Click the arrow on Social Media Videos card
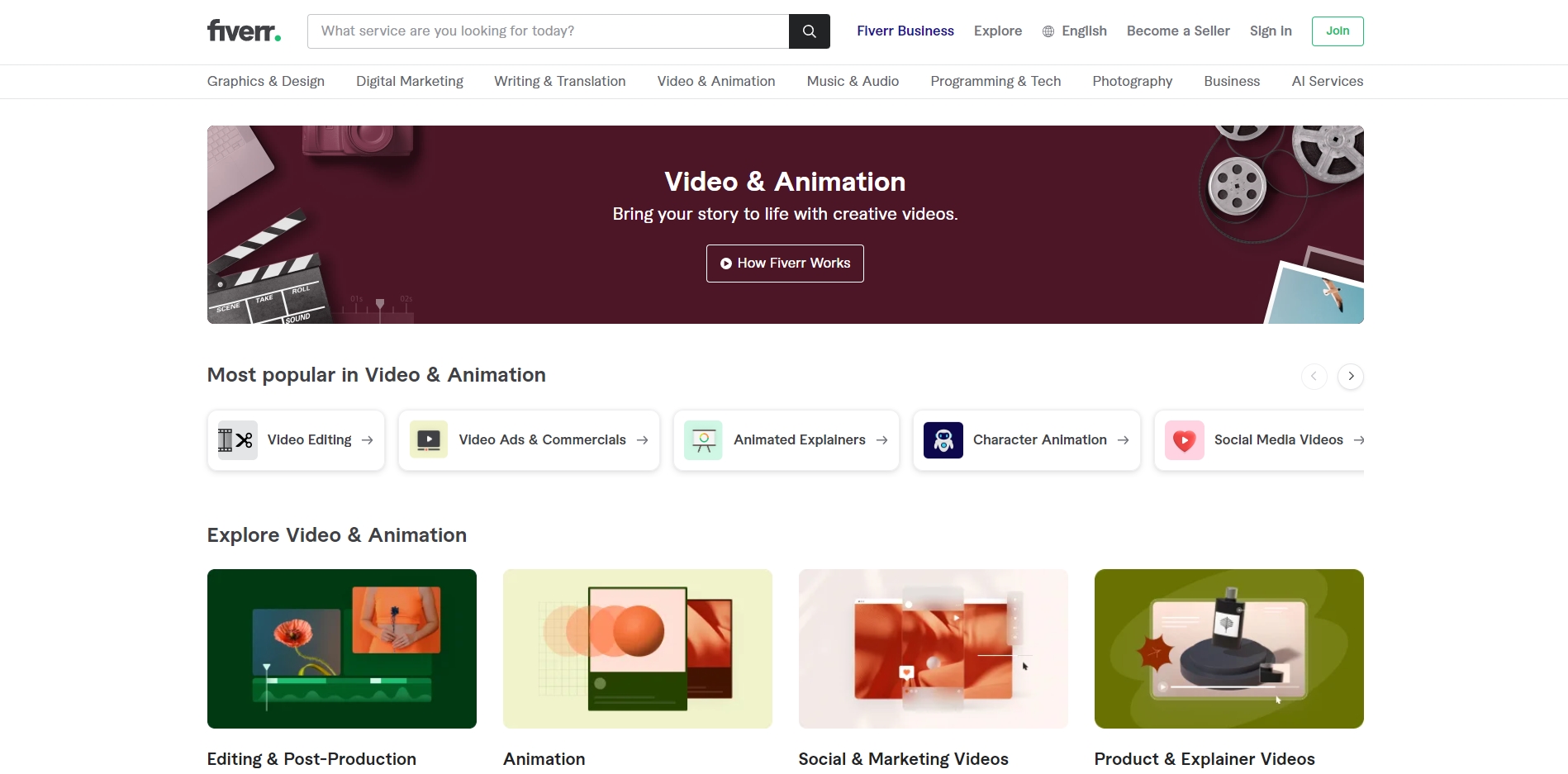 (1359, 440)
